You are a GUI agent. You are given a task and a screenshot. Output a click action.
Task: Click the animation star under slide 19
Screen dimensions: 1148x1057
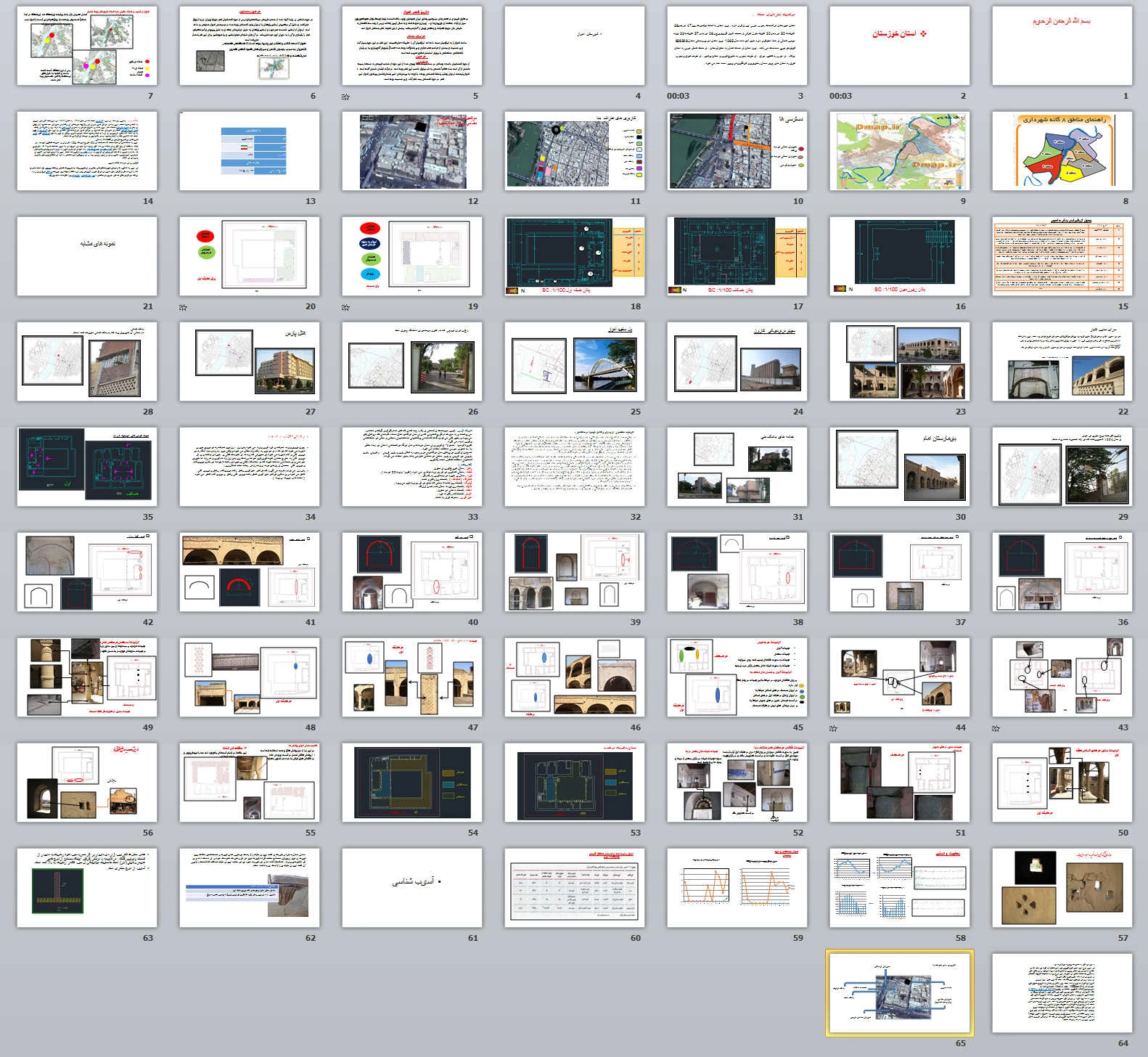(x=346, y=307)
